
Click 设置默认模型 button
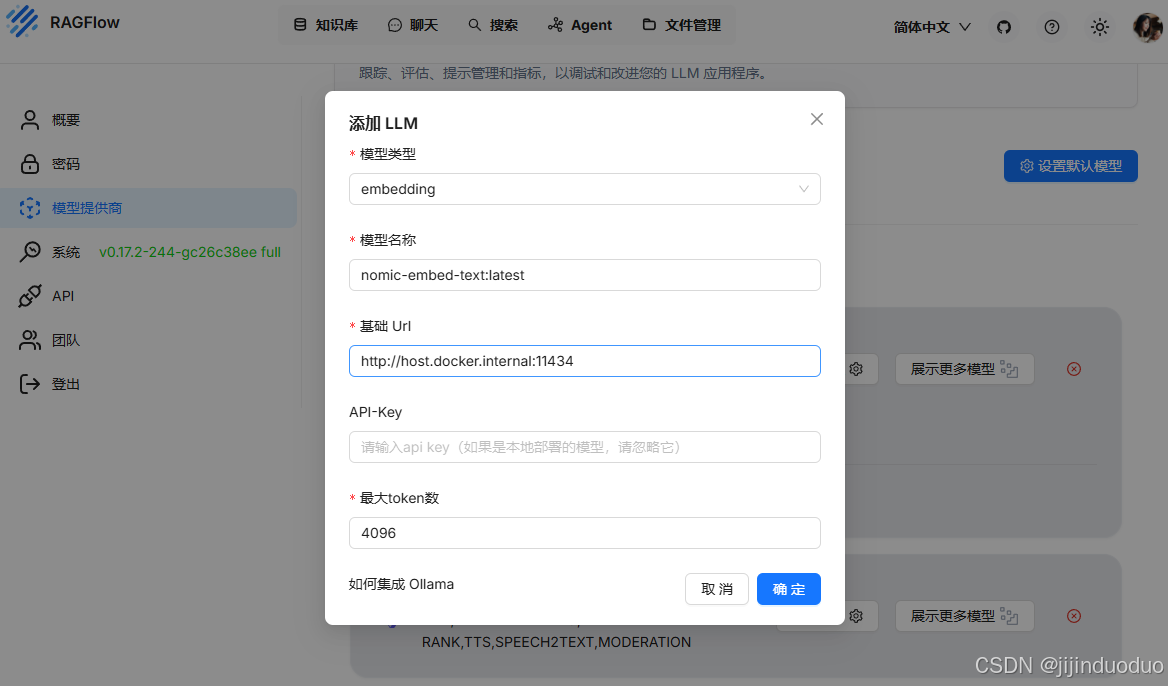pyautogui.click(x=1070, y=166)
